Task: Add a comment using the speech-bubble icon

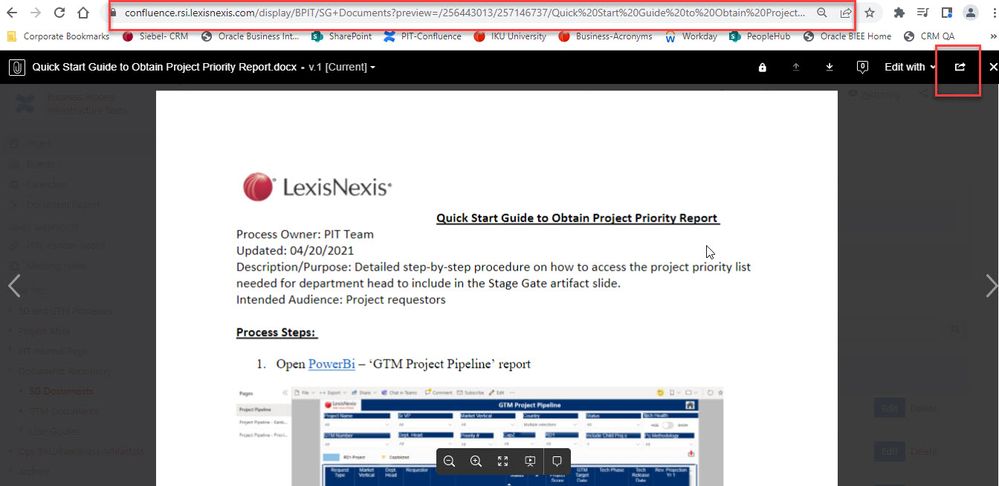Action: coord(557,461)
